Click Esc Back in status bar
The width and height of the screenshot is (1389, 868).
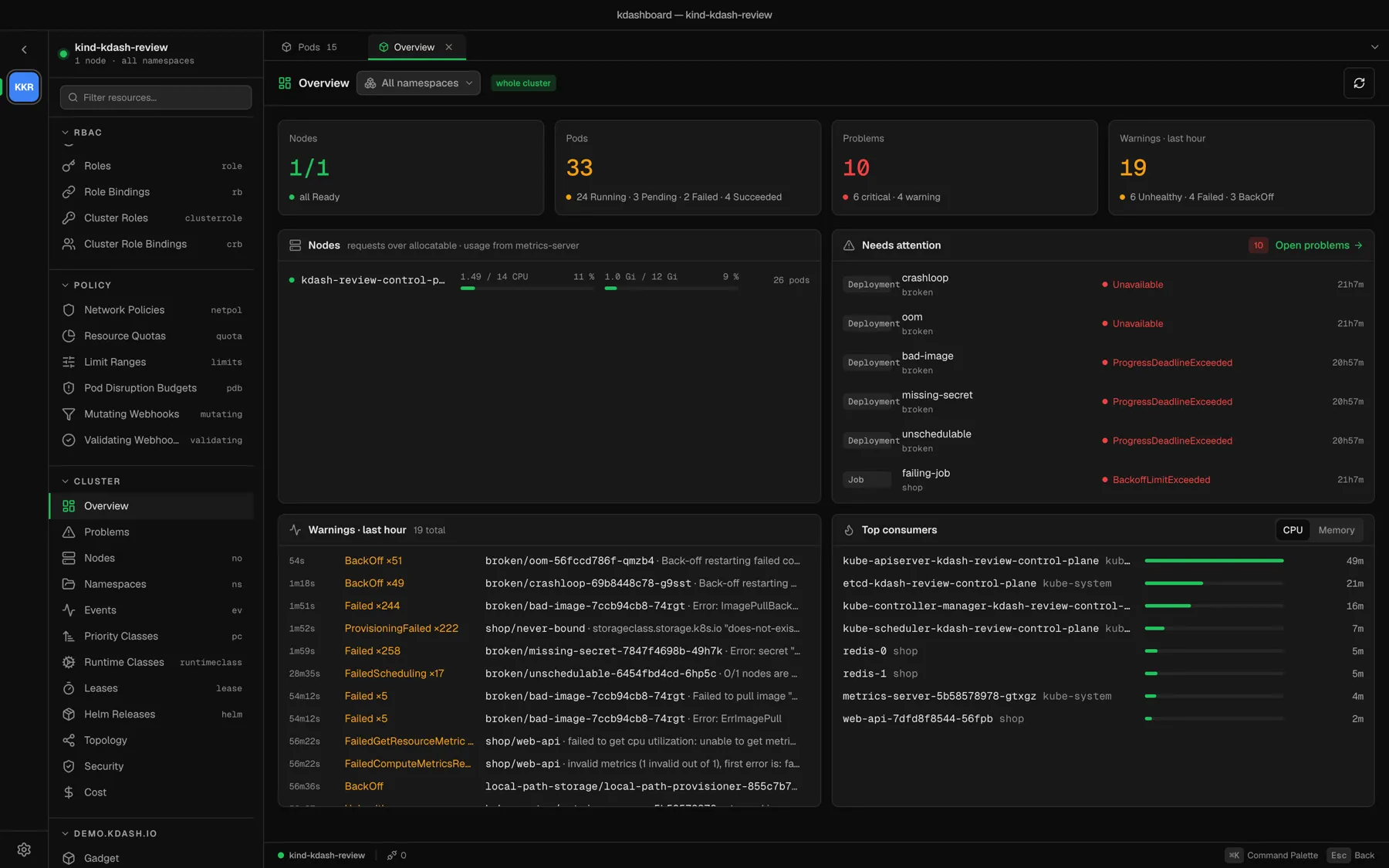click(1350, 855)
